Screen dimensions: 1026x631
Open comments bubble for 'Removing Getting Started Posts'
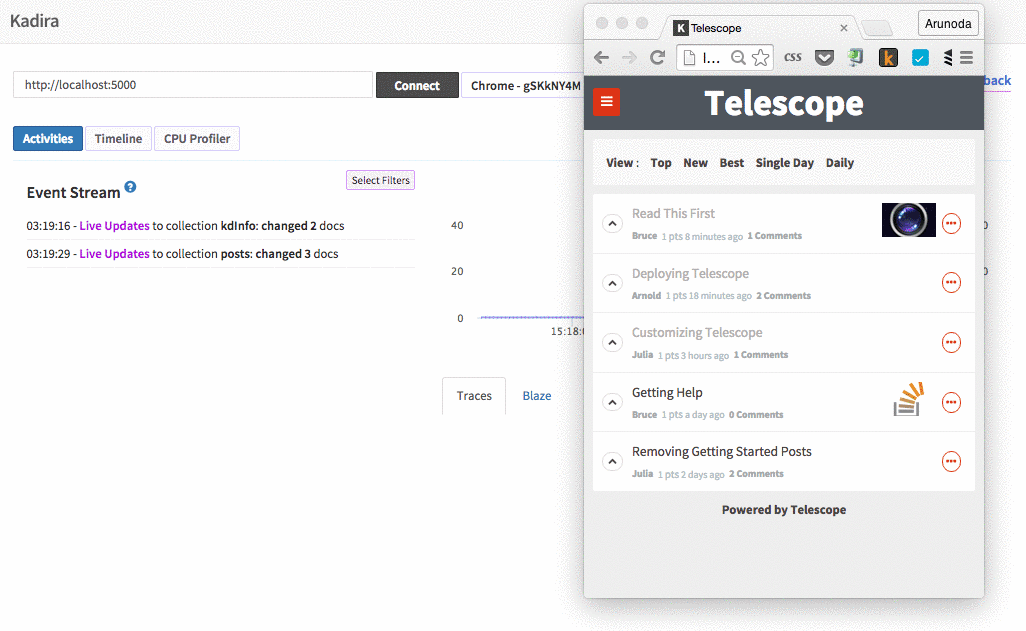(951, 461)
